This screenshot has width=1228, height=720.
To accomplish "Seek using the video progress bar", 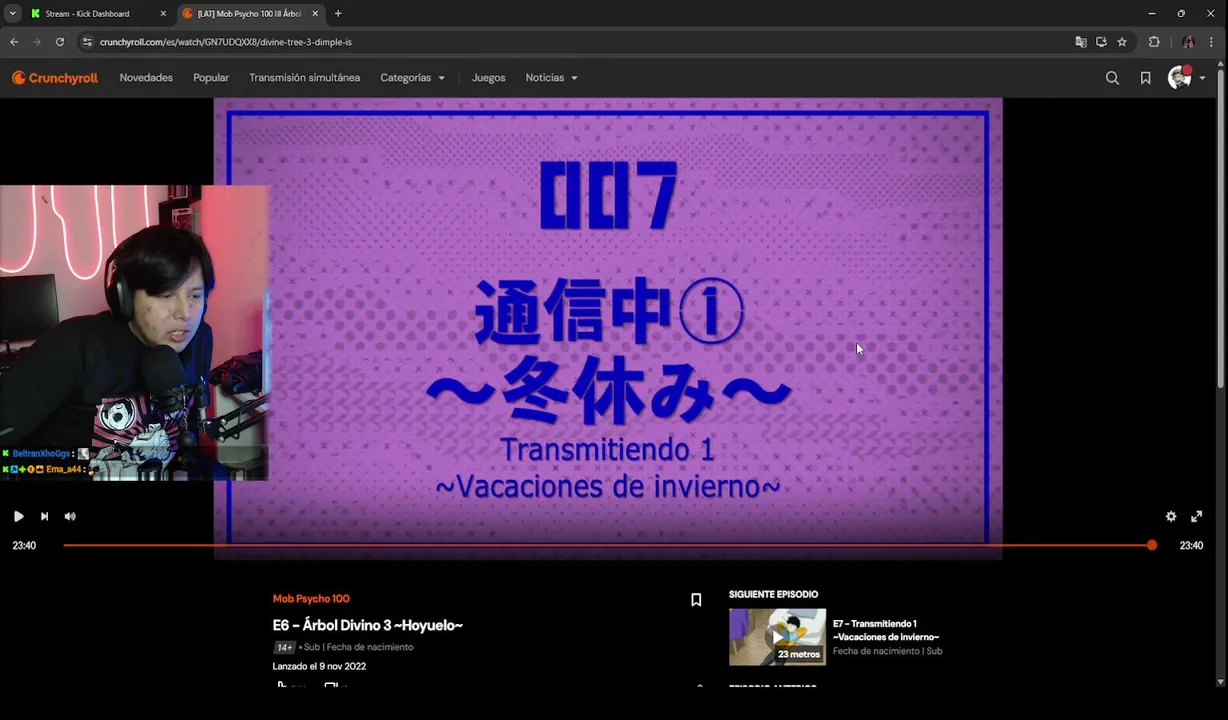I will pos(607,545).
